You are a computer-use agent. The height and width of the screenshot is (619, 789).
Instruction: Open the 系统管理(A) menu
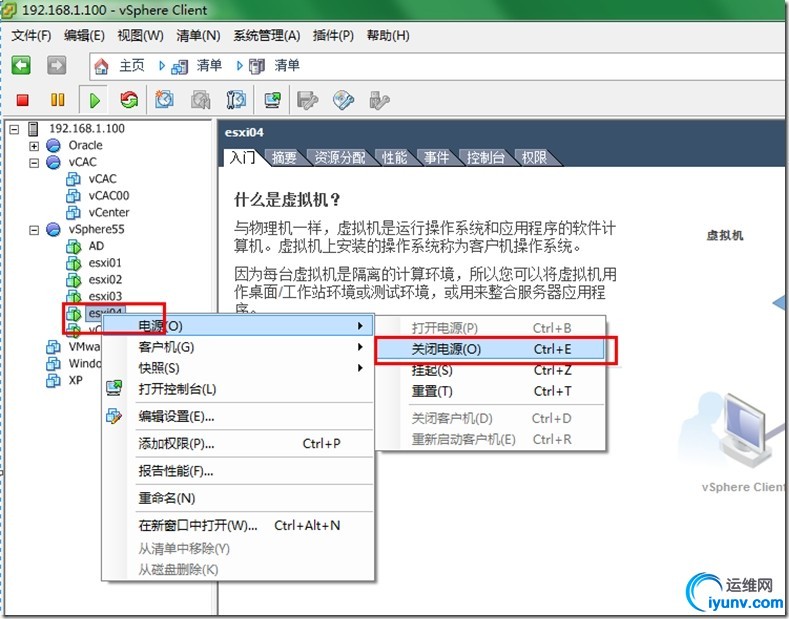pyautogui.click(x=267, y=36)
